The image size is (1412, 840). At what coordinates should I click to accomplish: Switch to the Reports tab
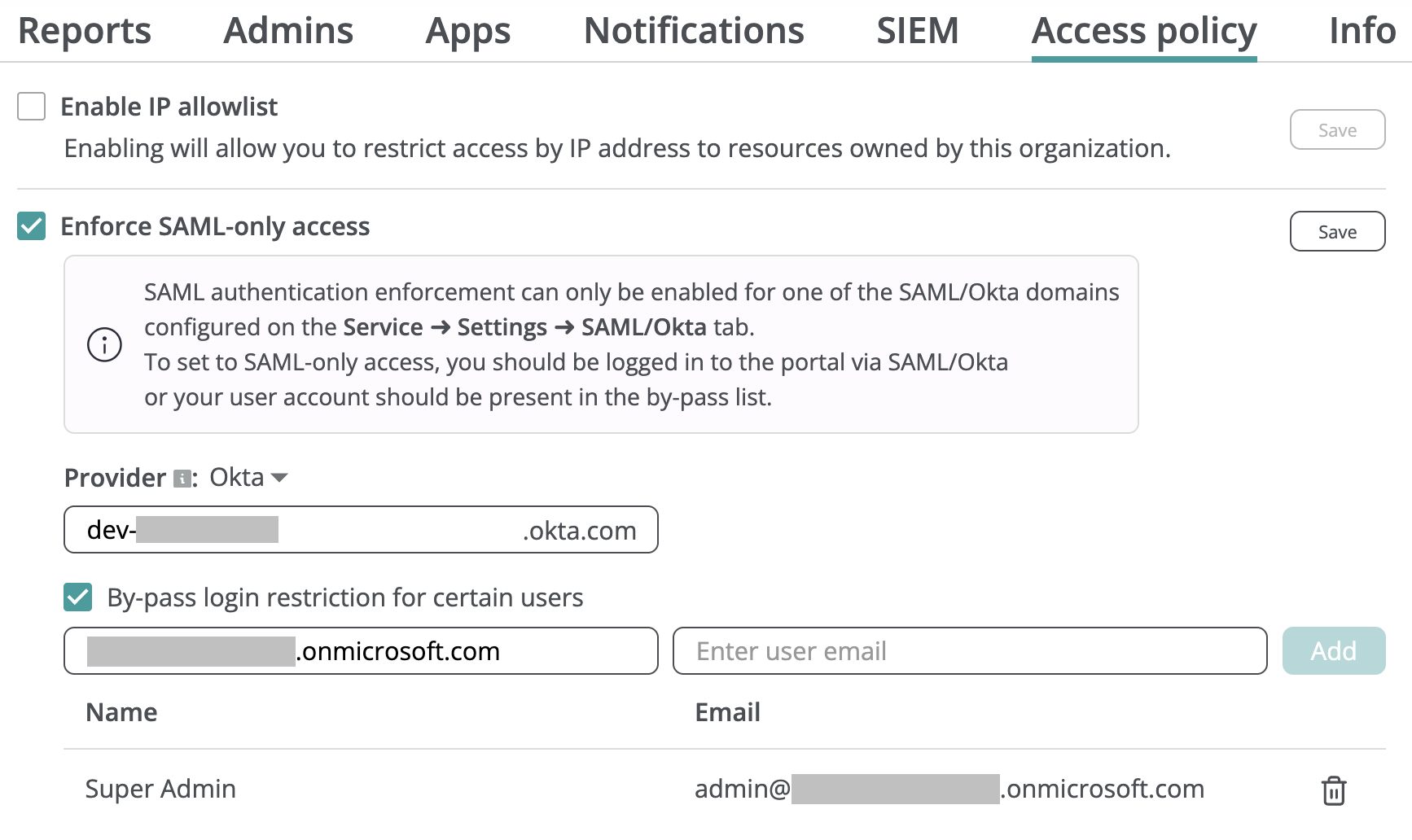[84, 31]
